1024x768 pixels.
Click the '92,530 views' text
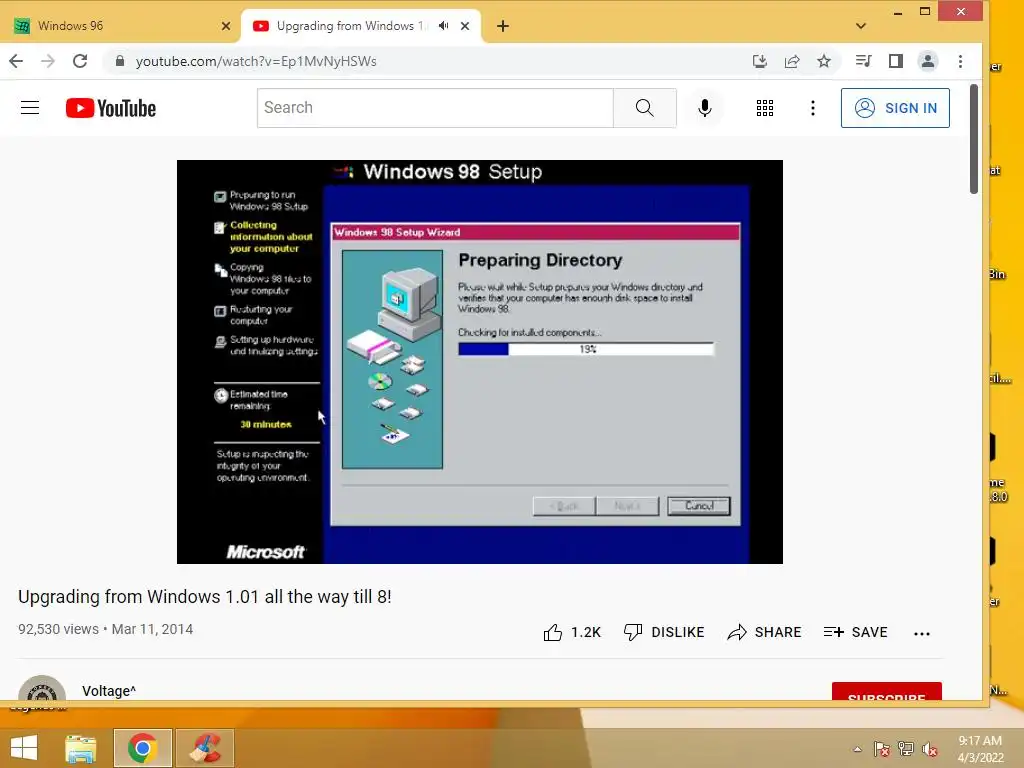pos(58,629)
